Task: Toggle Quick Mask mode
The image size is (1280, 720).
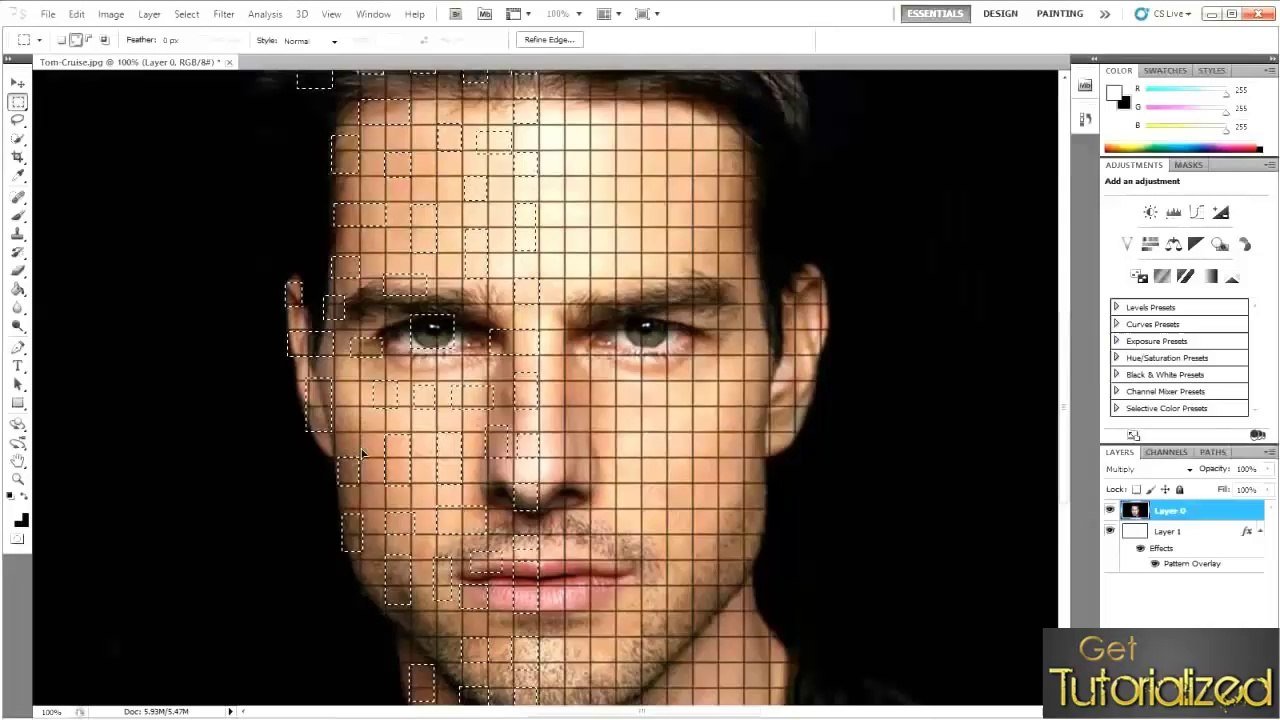Action: [18, 540]
